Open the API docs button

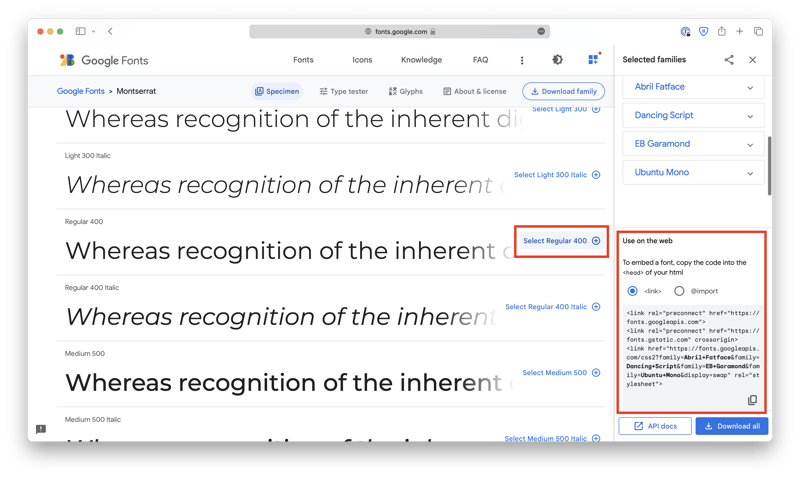[655, 426]
